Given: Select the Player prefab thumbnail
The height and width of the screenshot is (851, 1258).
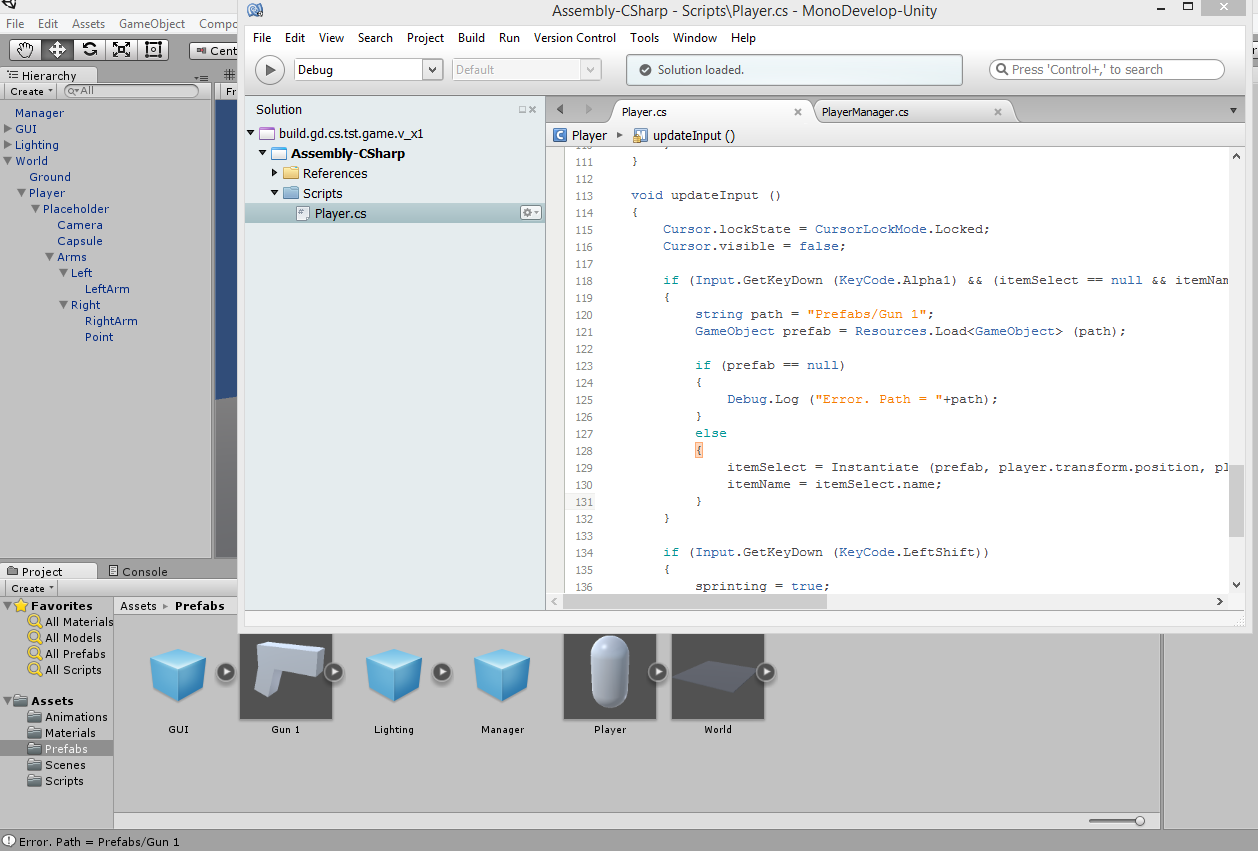Looking at the screenshot, I should coord(609,677).
